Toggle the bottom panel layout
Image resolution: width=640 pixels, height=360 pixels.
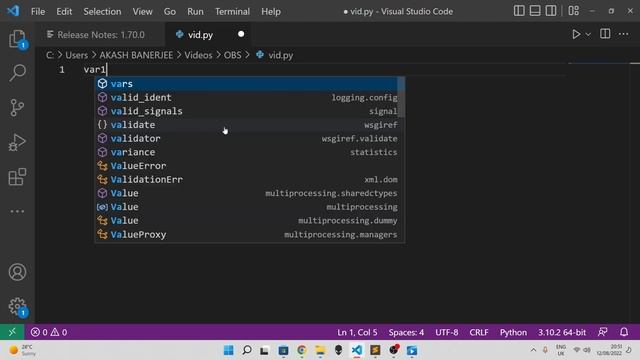[535, 11]
